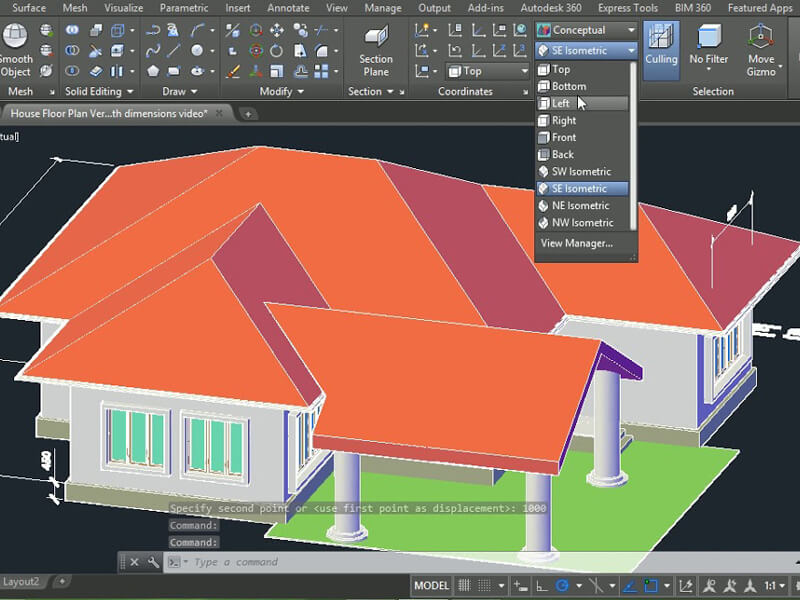Toggle ortho mode in status bar

pos(543,585)
